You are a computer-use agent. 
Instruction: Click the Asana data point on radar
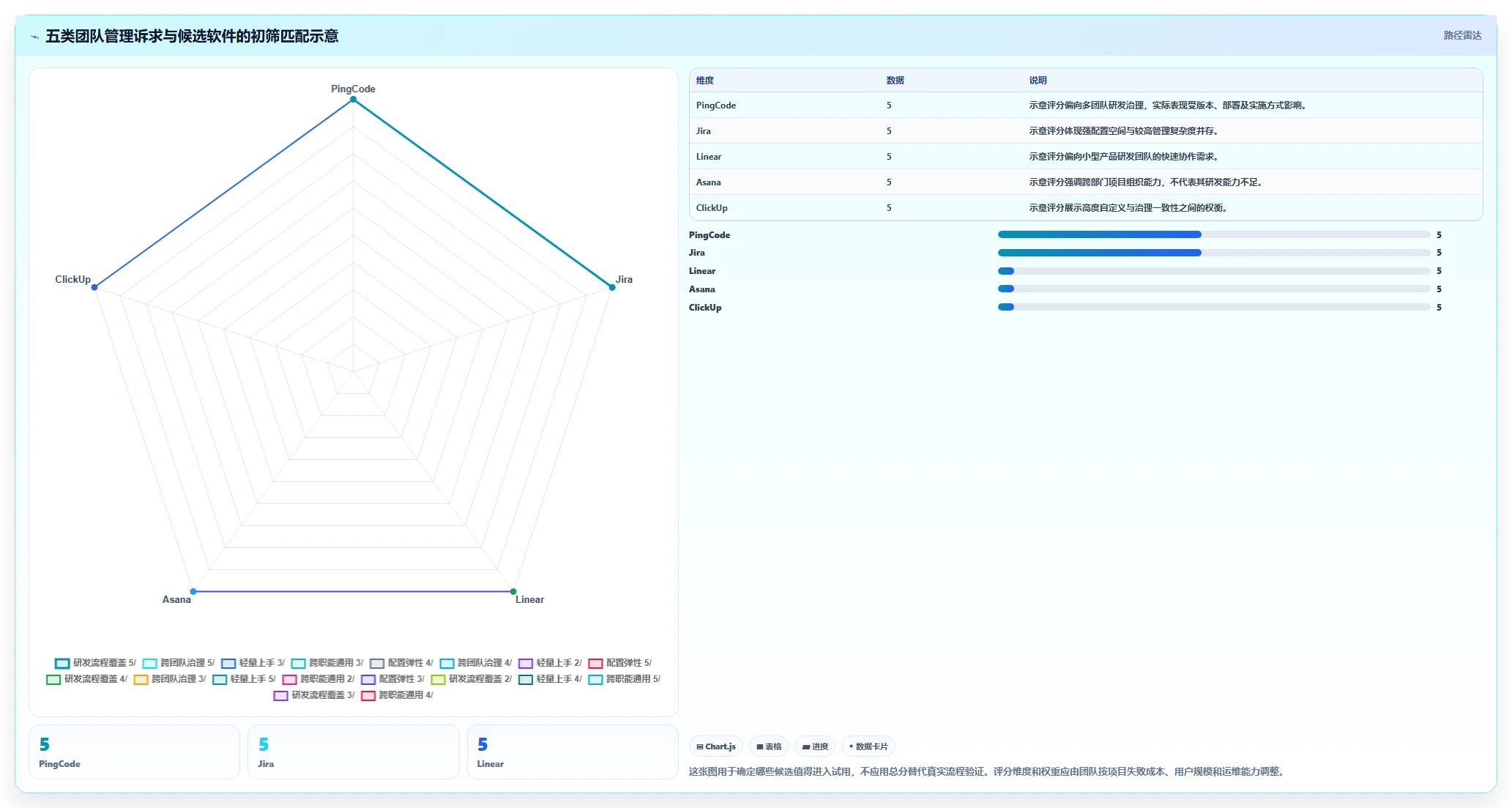193,591
